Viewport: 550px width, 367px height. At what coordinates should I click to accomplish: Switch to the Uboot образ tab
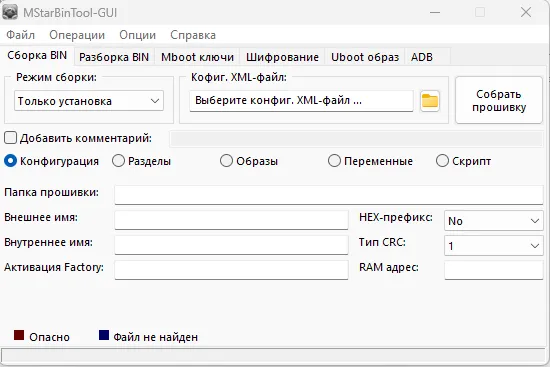click(365, 57)
